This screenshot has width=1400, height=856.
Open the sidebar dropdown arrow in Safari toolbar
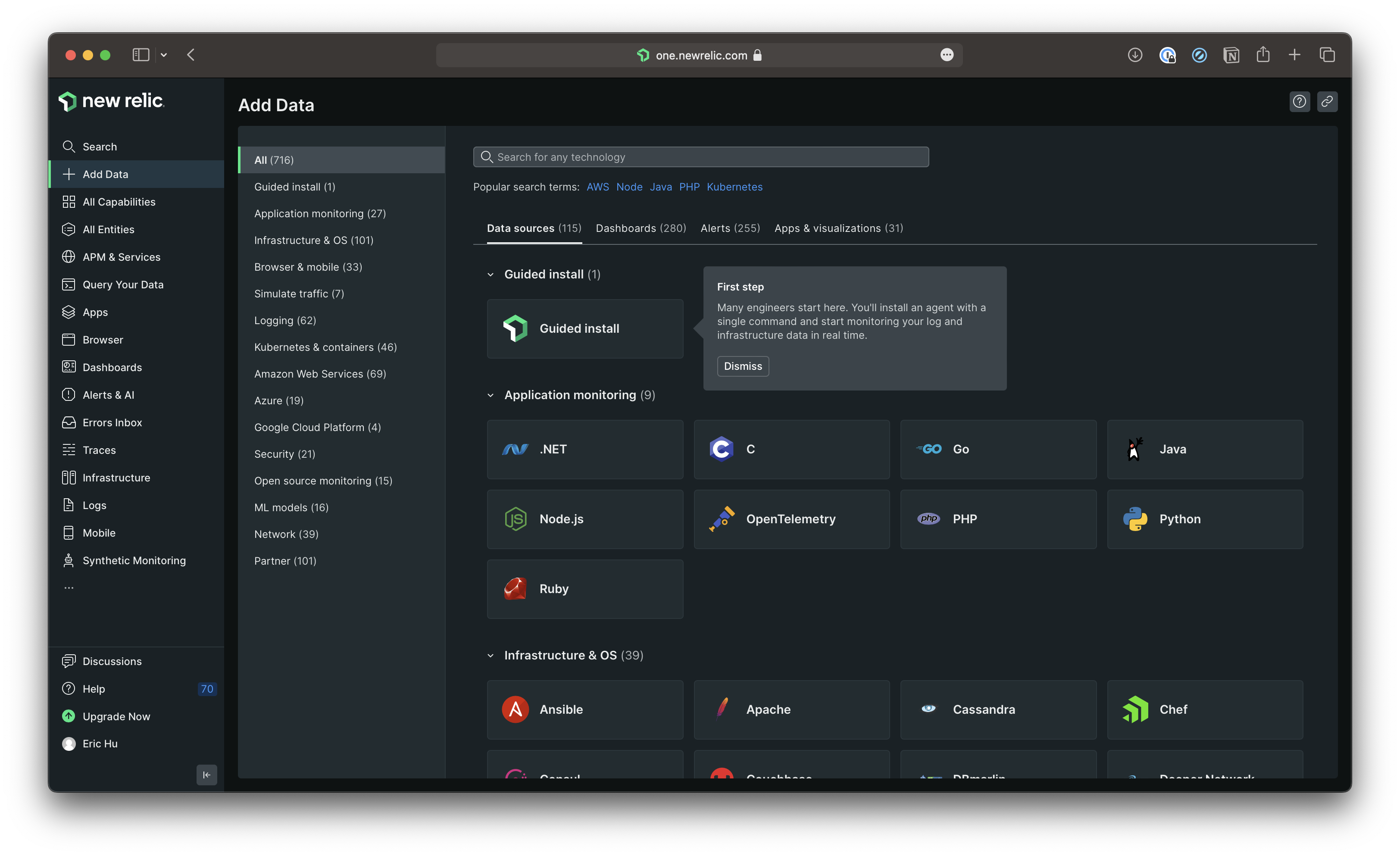pos(164,55)
